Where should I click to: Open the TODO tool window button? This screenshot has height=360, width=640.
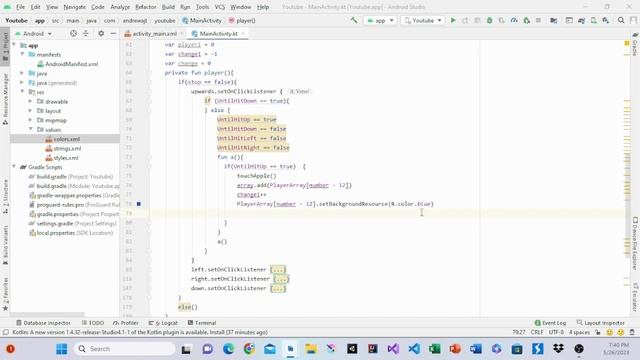[x=93, y=323]
